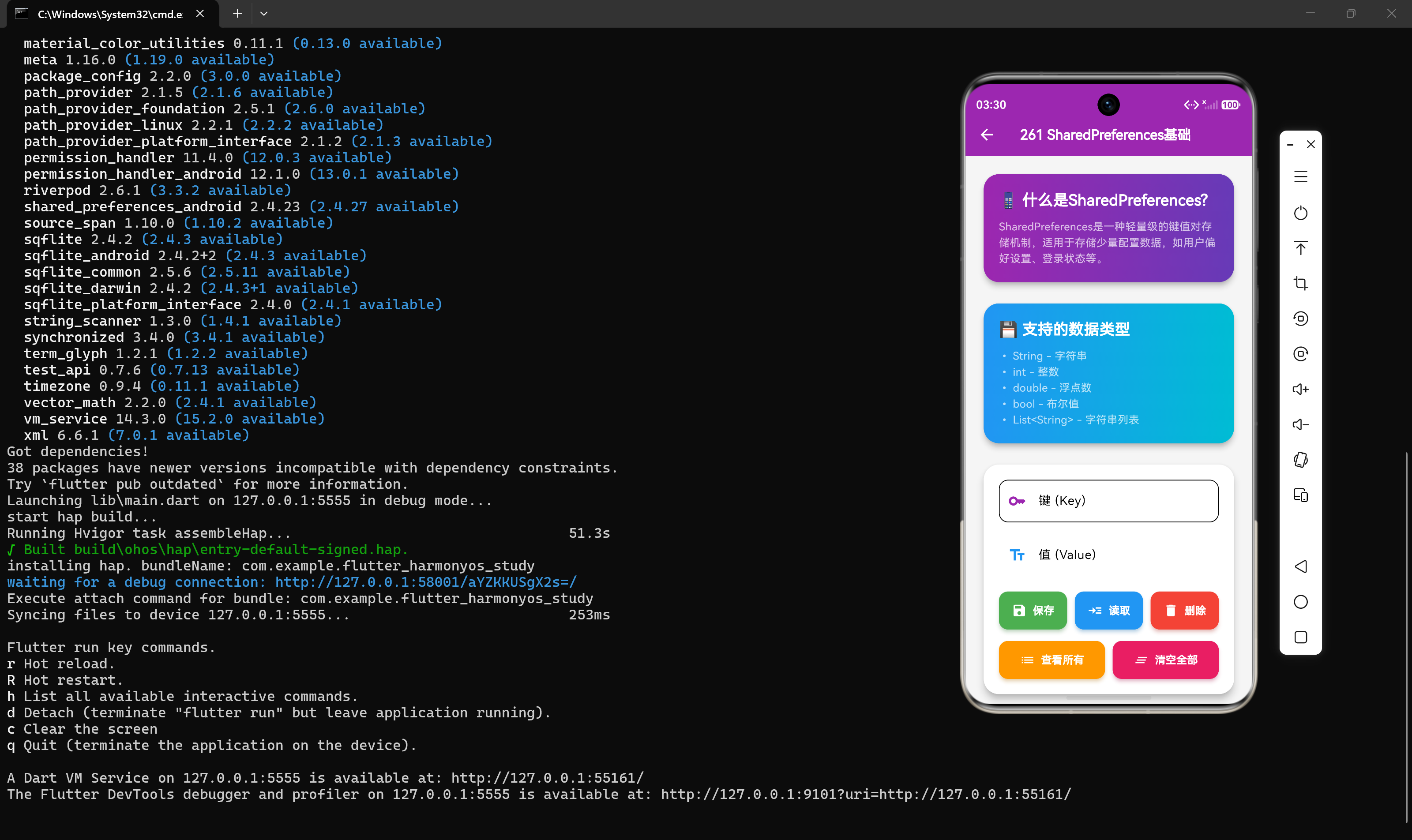Decrease emulator volume
This screenshot has height=840, width=1412.
coord(1300,424)
